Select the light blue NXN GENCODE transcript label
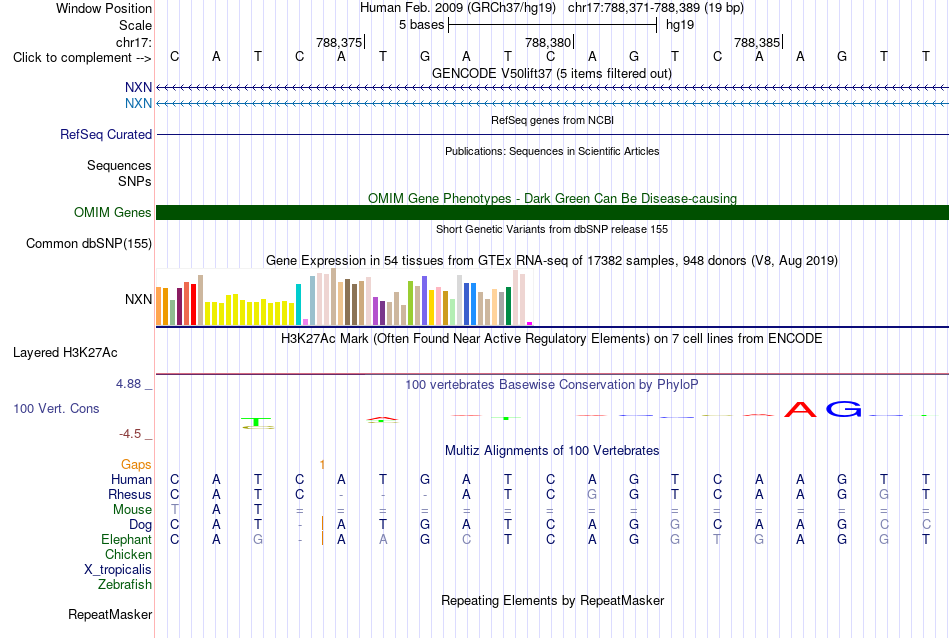The height and width of the screenshot is (638, 950). (138, 103)
